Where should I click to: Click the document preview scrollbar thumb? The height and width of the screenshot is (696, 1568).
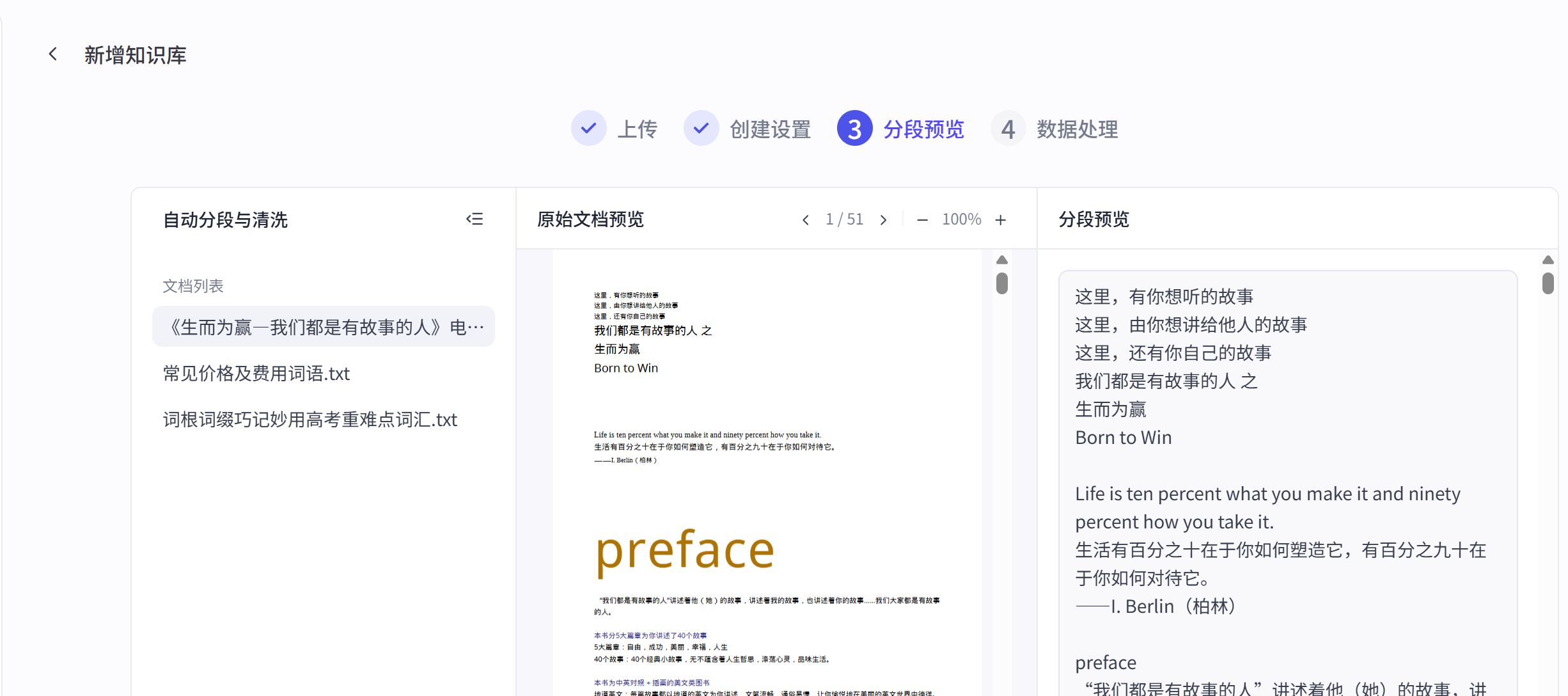1002,283
